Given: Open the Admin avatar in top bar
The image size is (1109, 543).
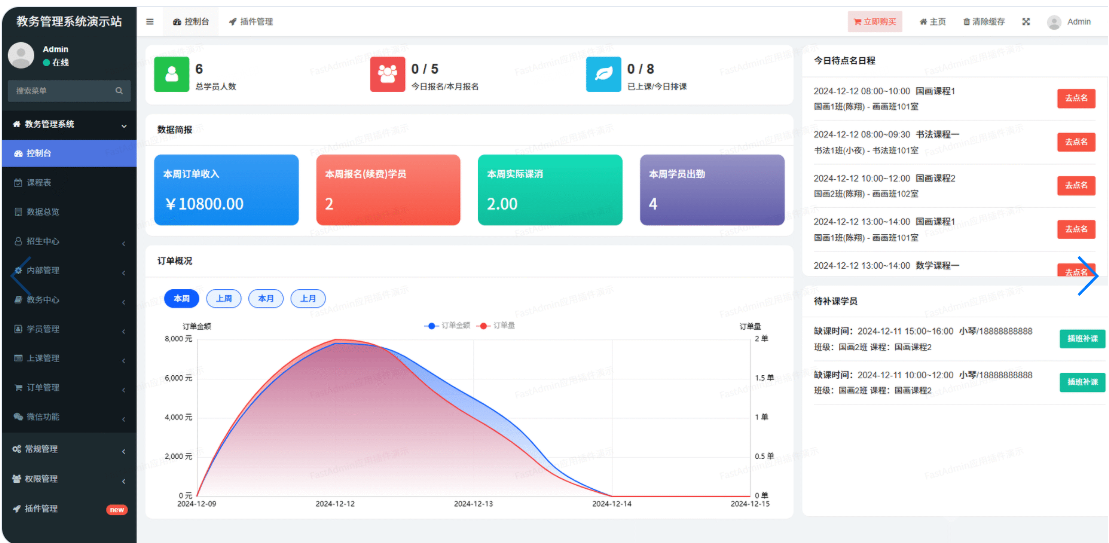Looking at the screenshot, I should pyautogui.click(x=1054, y=22).
